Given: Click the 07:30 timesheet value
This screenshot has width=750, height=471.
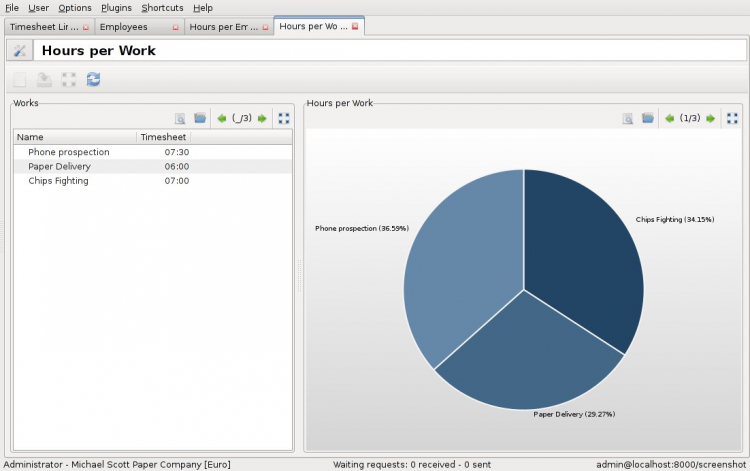Looking at the screenshot, I should point(177,152).
